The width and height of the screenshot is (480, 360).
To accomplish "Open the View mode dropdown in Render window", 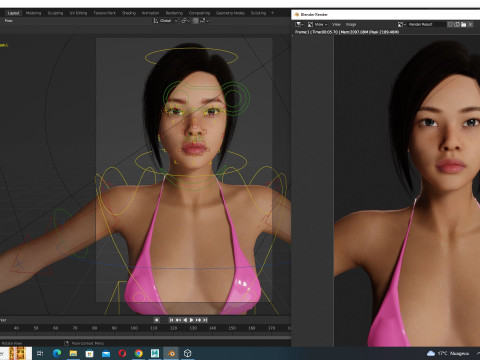I will click(x=317, y=24).
